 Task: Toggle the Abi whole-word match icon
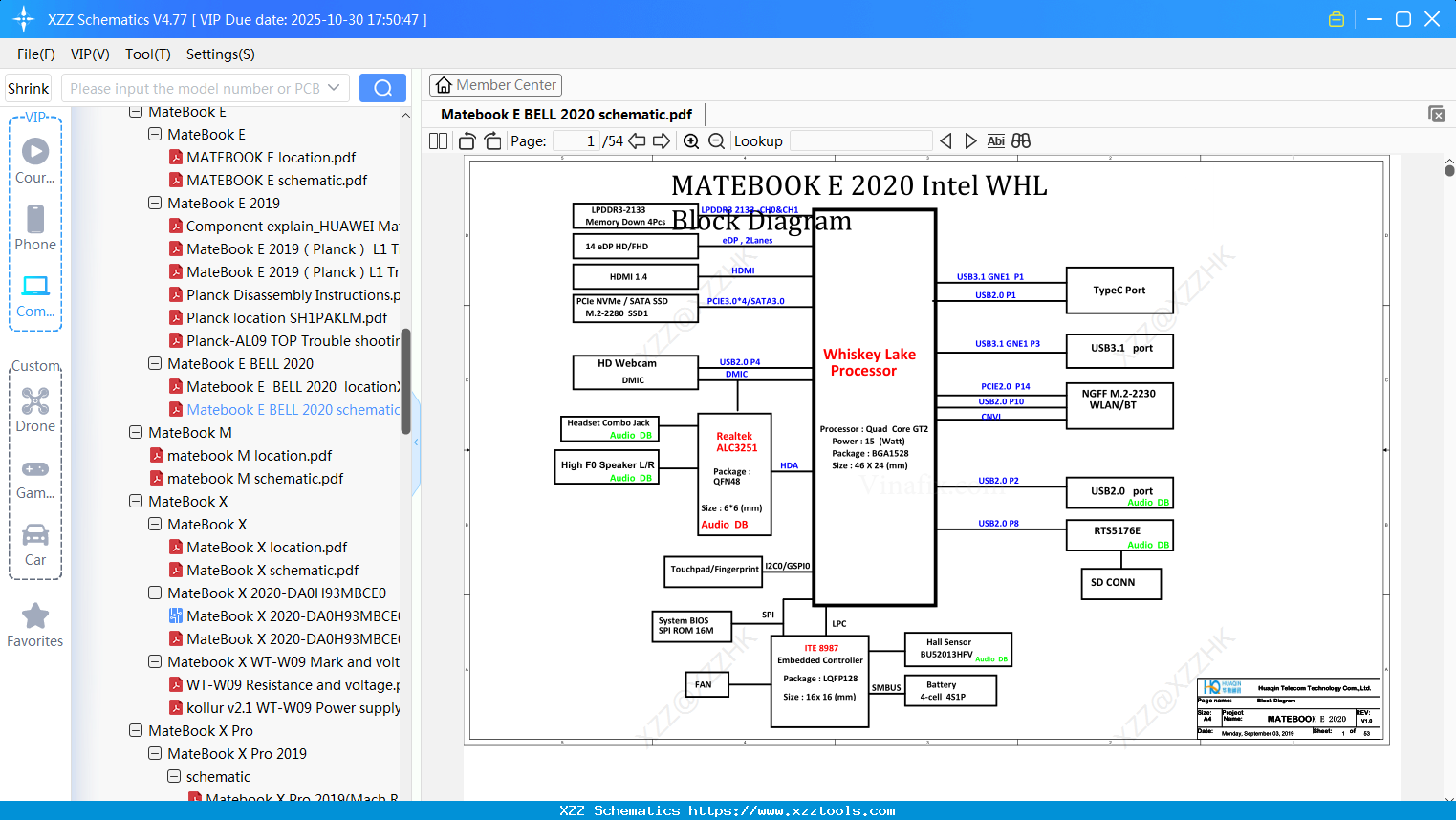click(995, 141)
